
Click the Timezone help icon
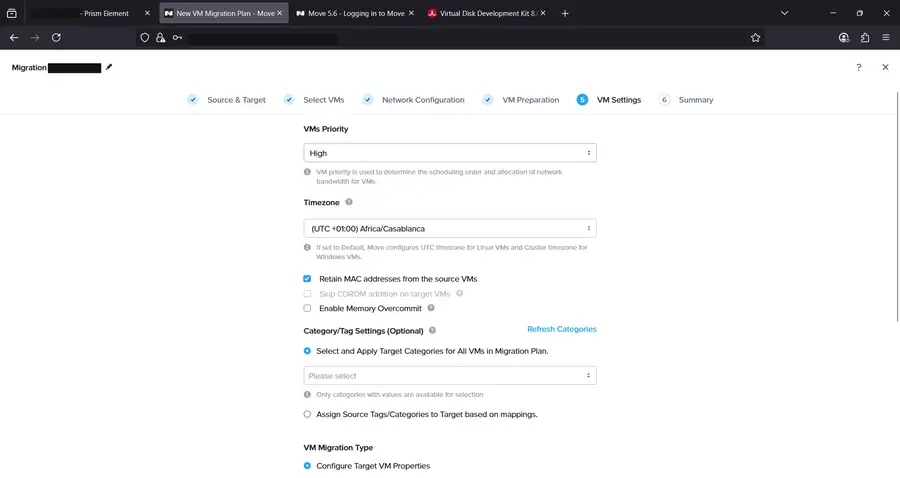pyautogui.click(x=349, y=202)
